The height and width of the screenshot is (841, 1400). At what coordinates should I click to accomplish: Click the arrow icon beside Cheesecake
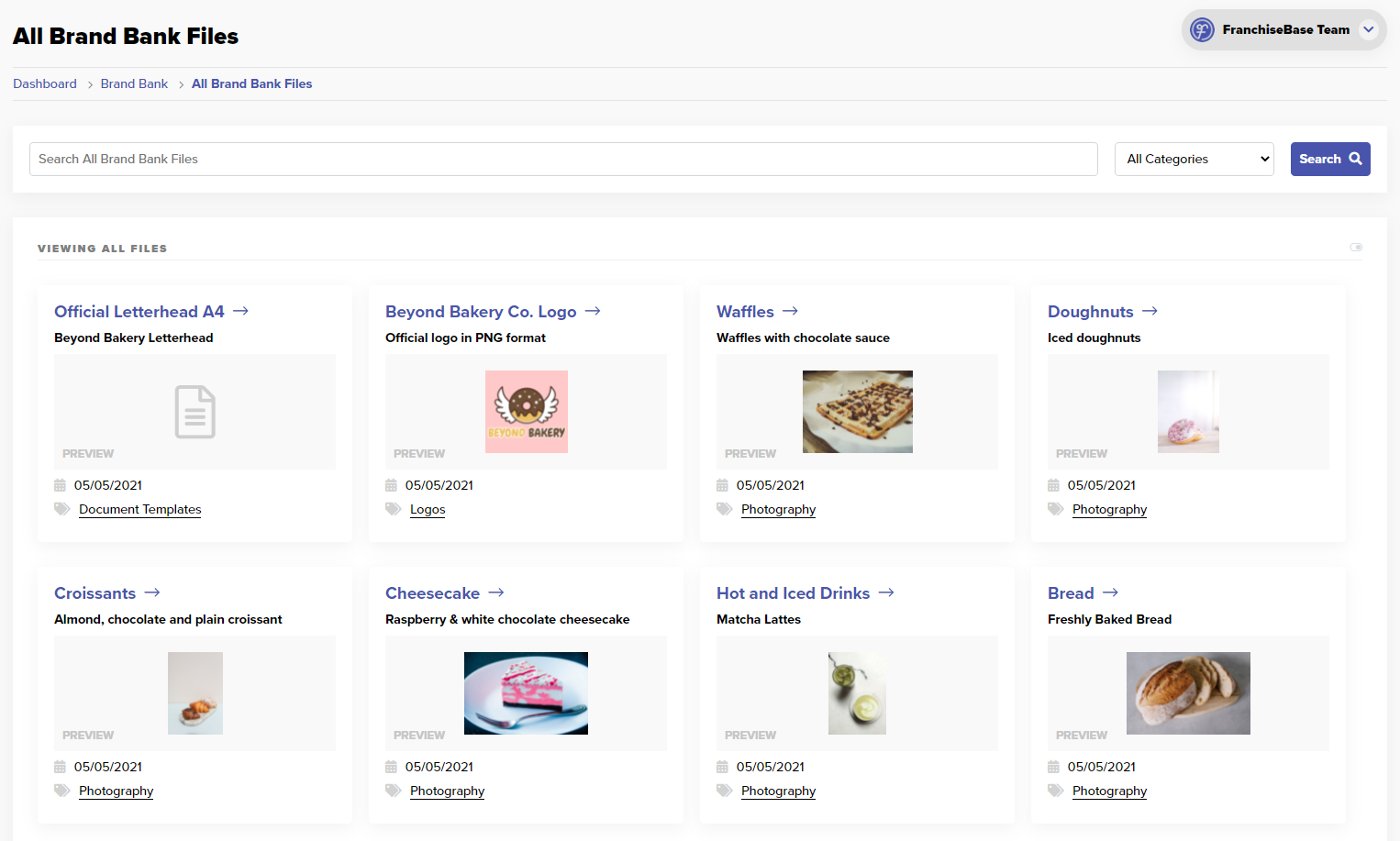point(496,593)
